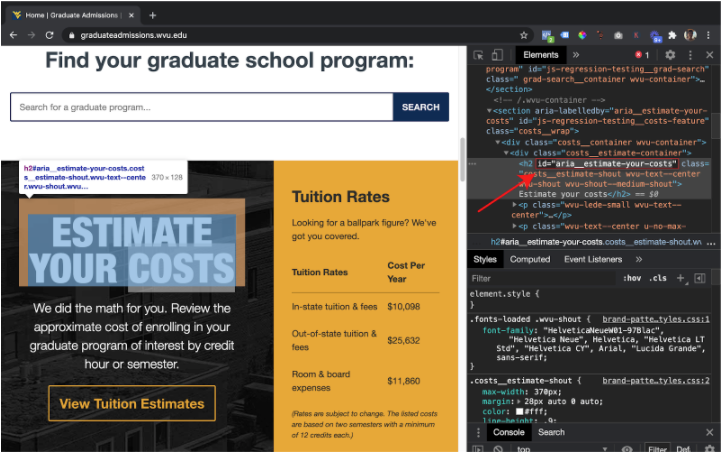Open the code extension with green badge
The image size is (721, 453).
pos(547,35)
